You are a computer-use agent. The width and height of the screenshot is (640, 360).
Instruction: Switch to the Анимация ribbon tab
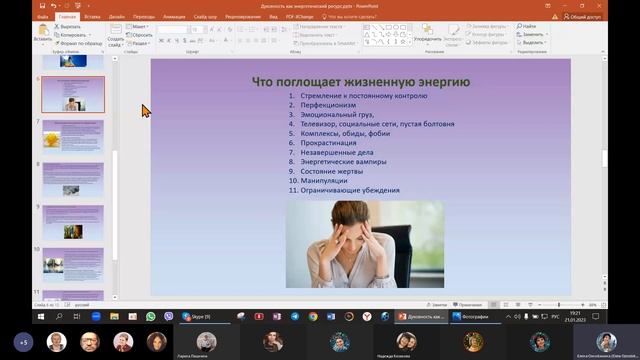(174, 17)
